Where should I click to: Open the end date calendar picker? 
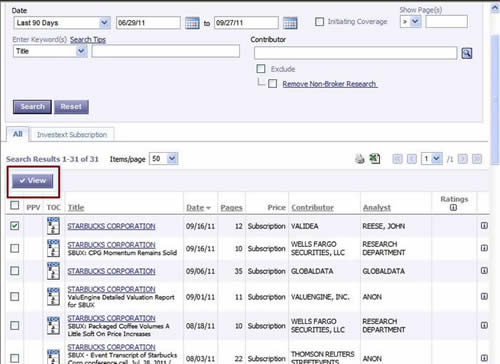[290, 23]
